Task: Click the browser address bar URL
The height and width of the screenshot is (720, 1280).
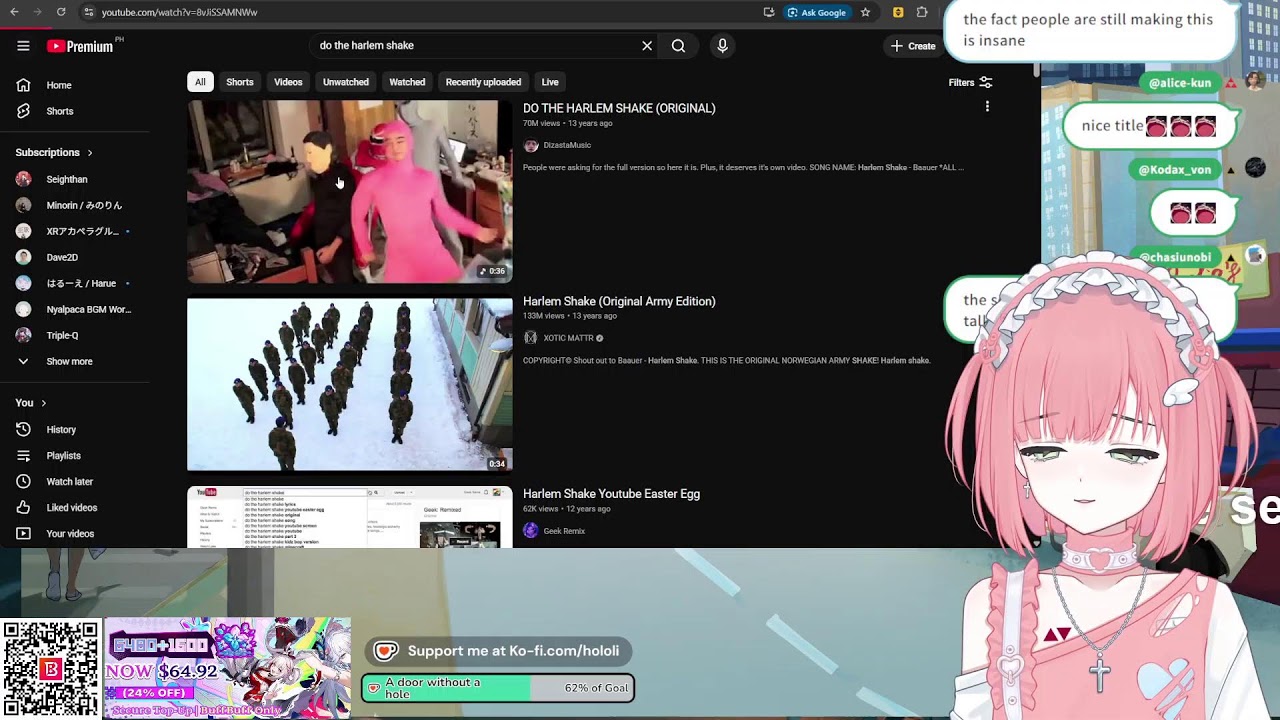Action: coord(179,12)
